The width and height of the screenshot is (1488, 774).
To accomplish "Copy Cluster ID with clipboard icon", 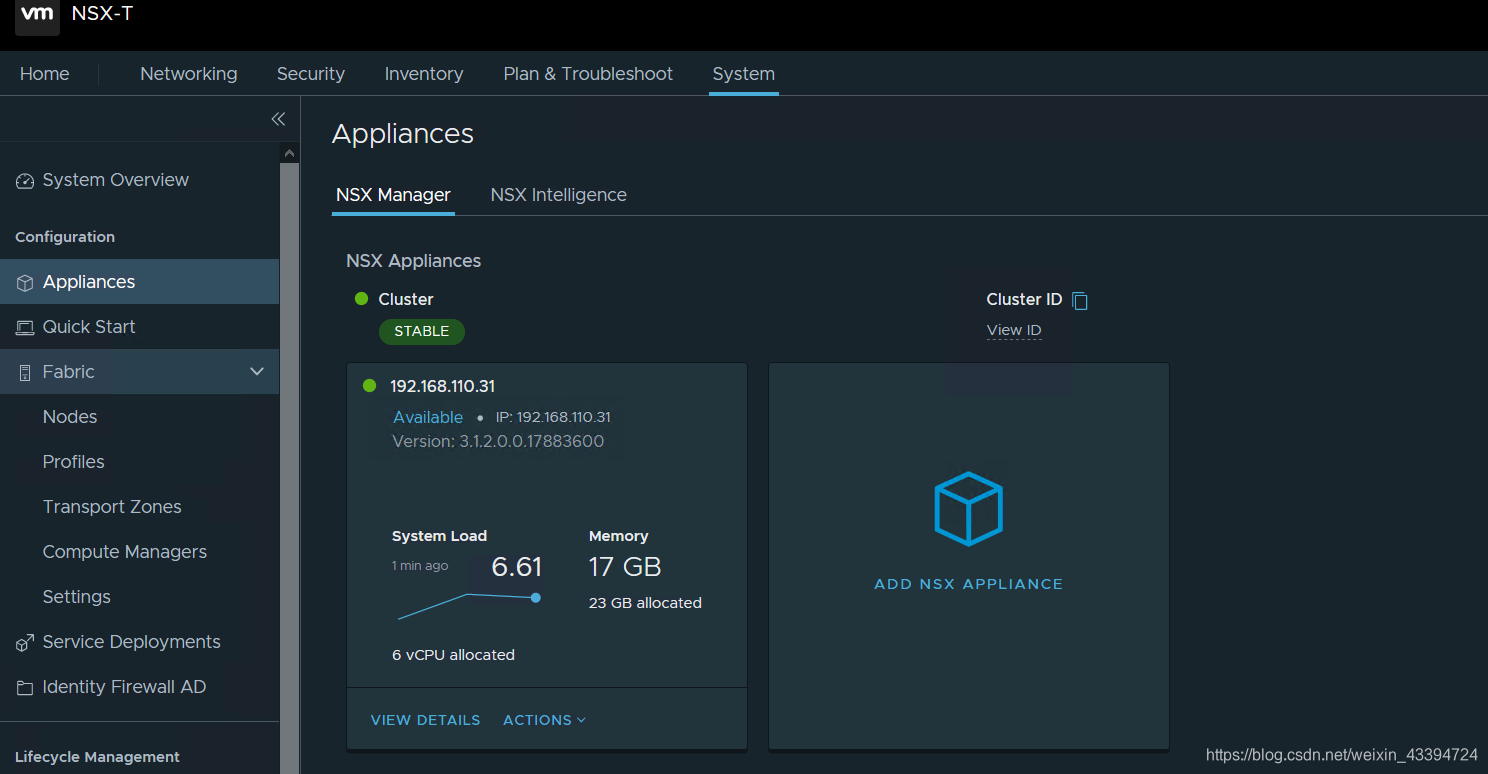I will pyautogui.click(x=1080, y=300).
